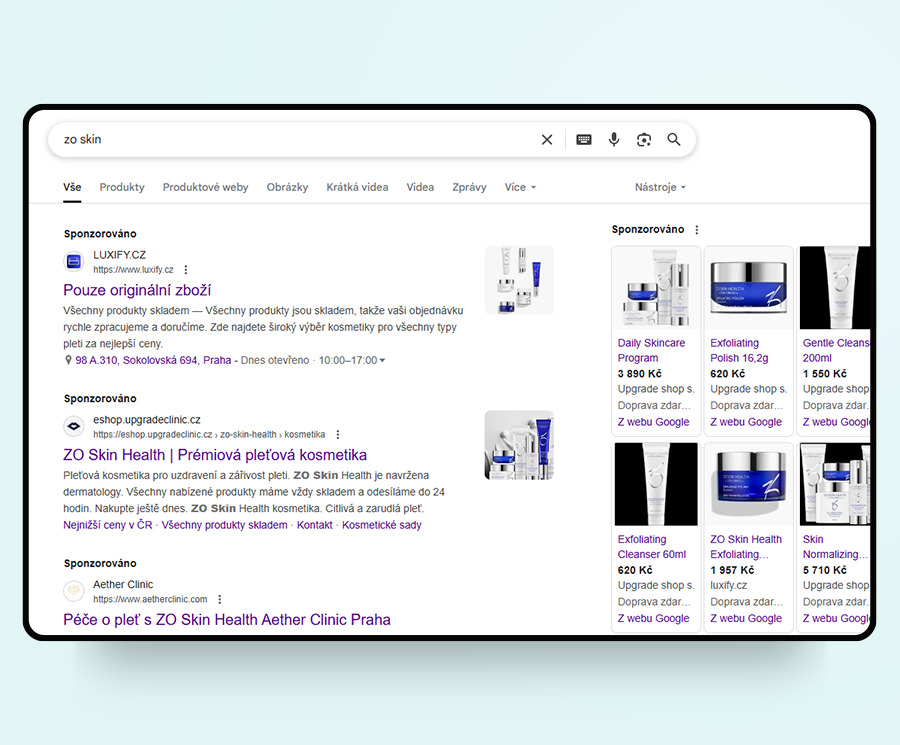
Task: Click the location pin icon by Sokolovská address
Action: click(x=68, y=360)
